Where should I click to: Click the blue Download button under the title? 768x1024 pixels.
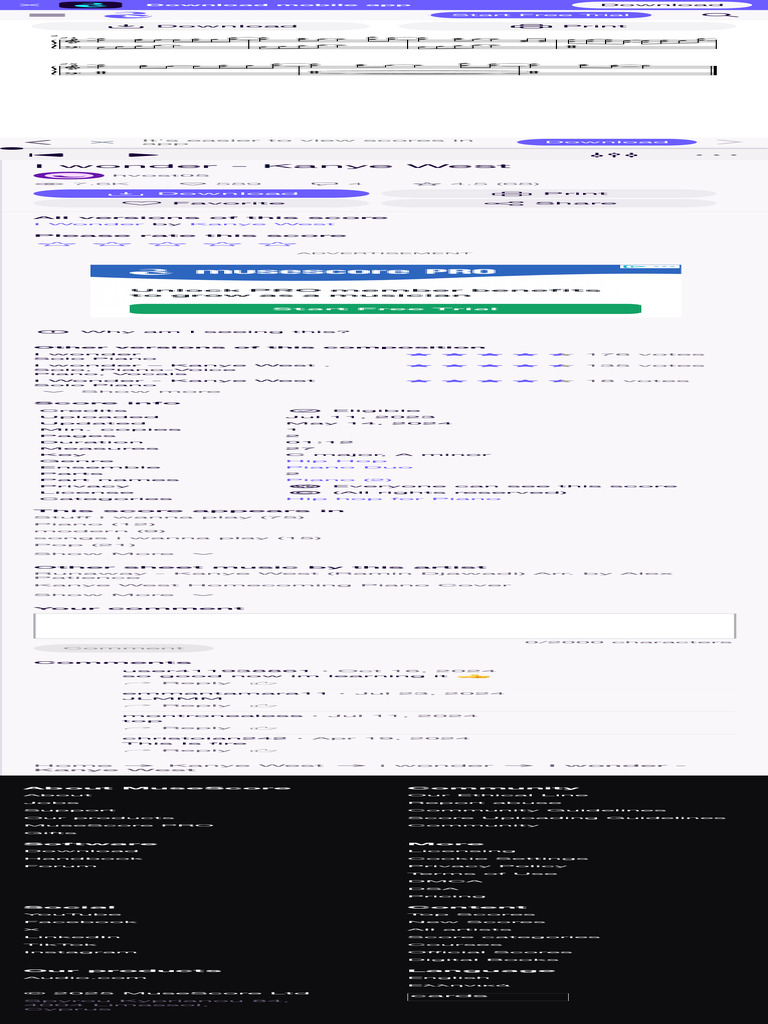coord(201,193)
